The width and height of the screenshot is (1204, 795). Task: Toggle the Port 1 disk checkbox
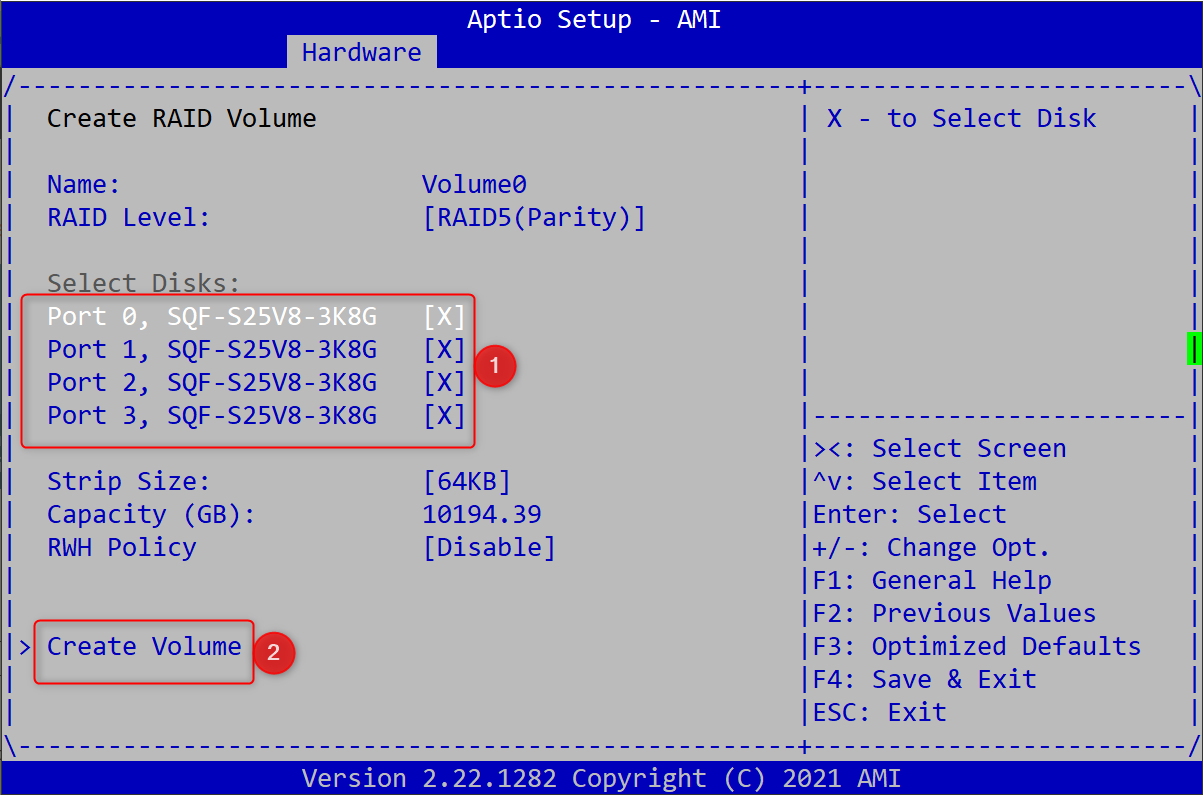[444, 350]
